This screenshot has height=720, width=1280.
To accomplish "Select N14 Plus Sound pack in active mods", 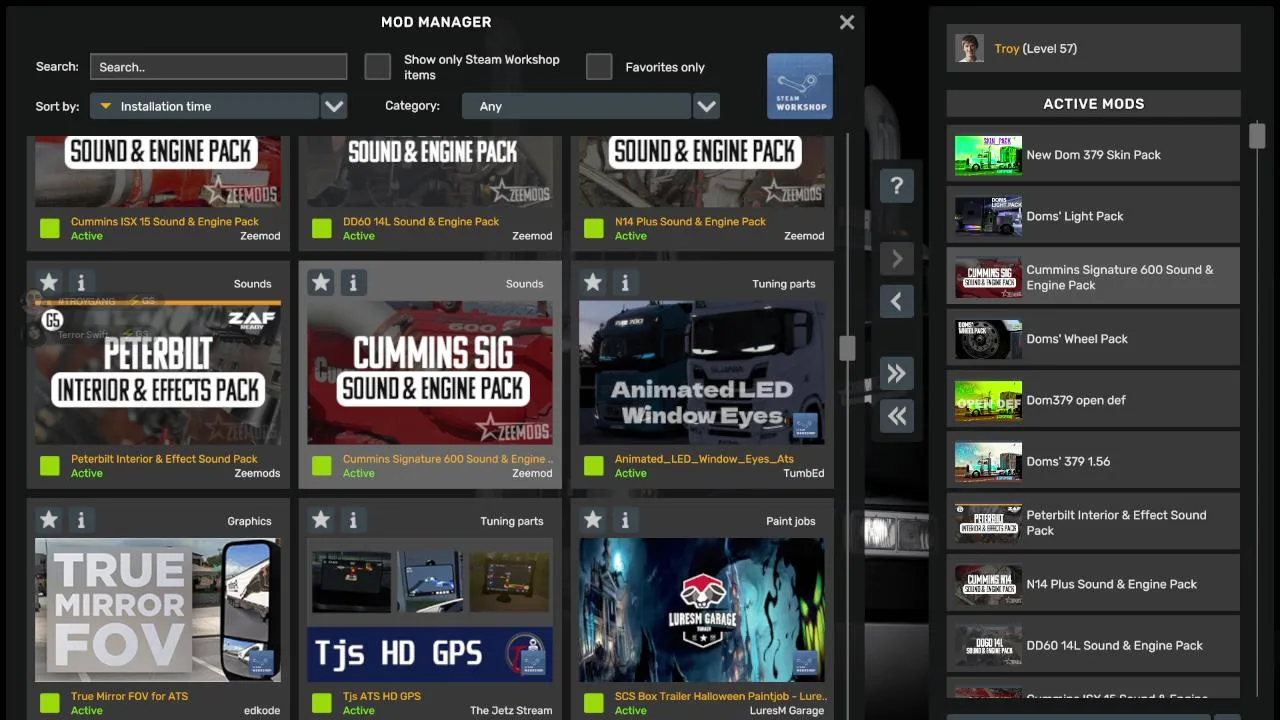I will [1093, 584].
